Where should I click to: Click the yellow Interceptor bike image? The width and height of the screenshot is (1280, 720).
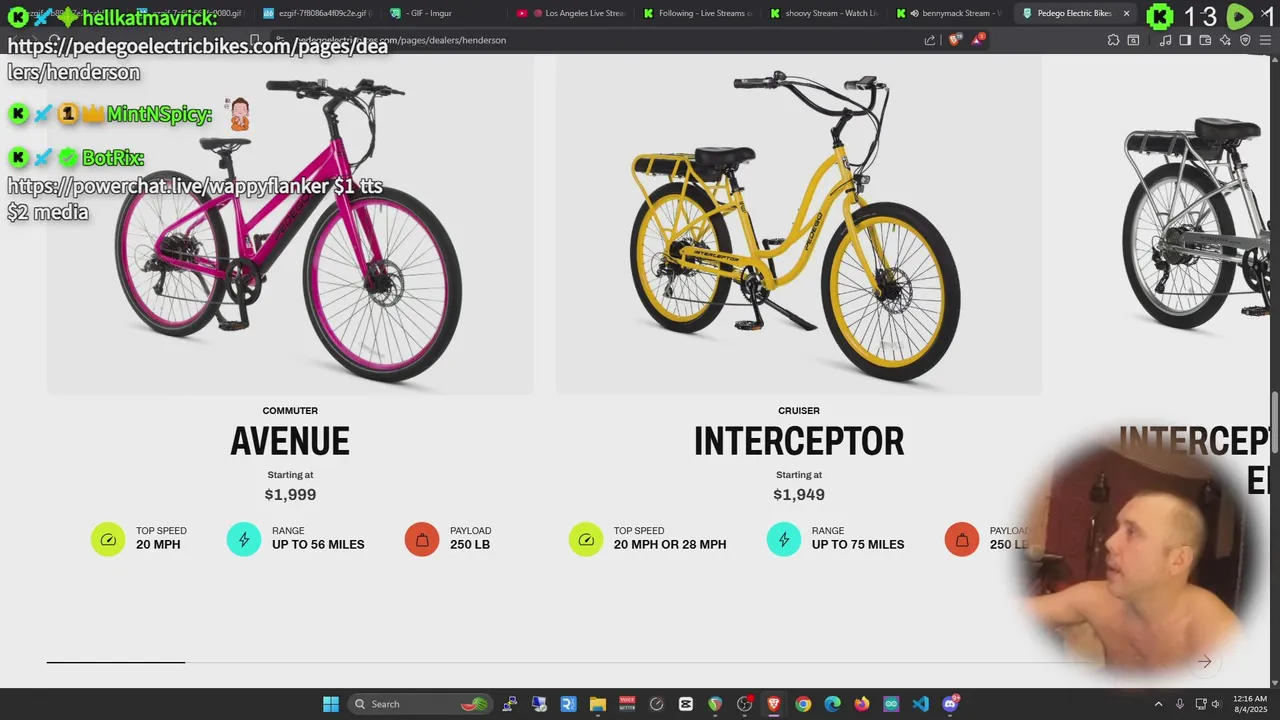click(x=799, y=225)
